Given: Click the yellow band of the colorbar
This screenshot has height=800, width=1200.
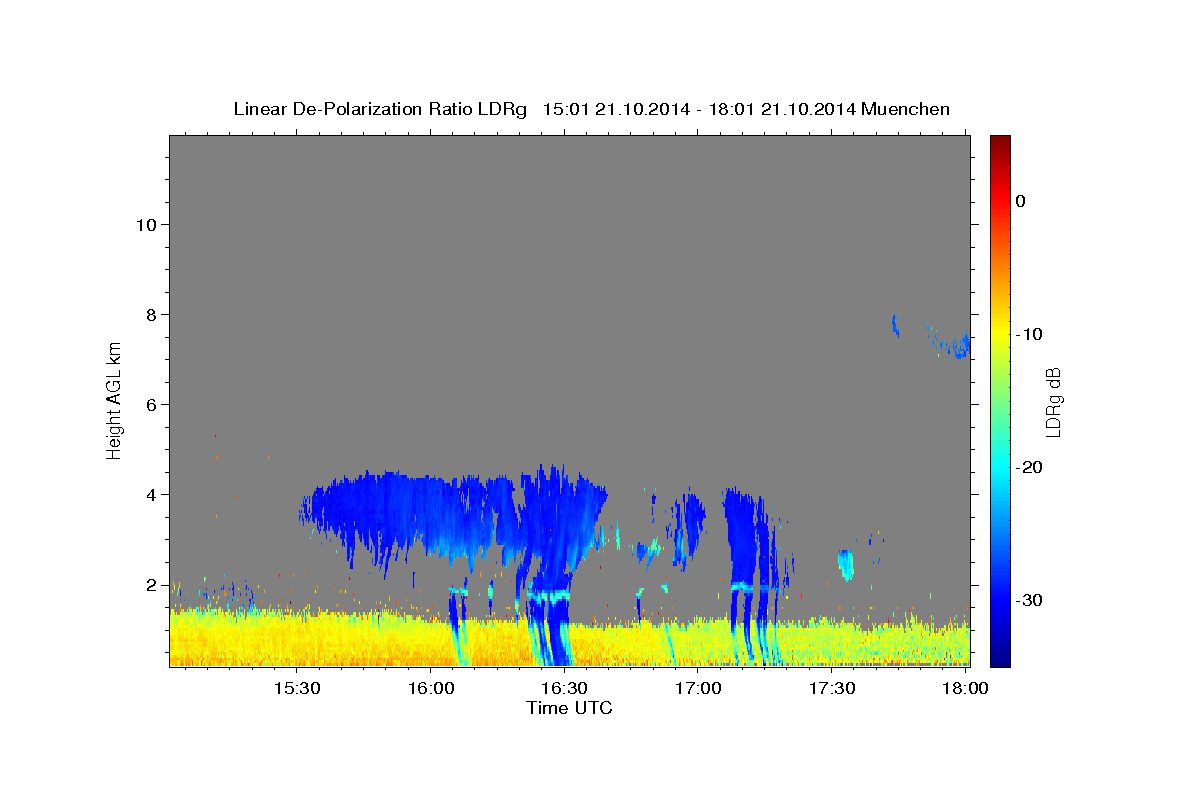Looking at the screenshot, I should 1000,334.
